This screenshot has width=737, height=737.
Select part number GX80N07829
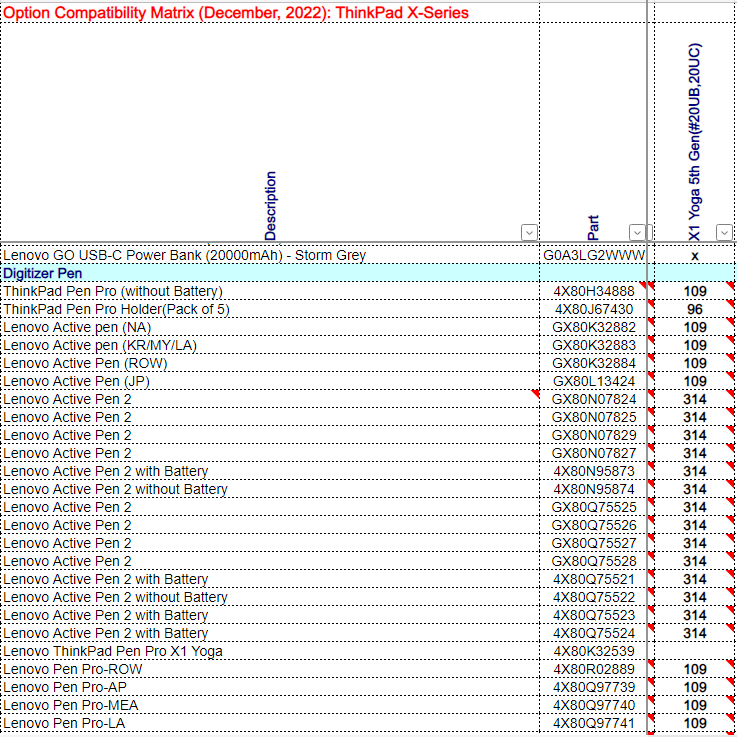[594, 435]
